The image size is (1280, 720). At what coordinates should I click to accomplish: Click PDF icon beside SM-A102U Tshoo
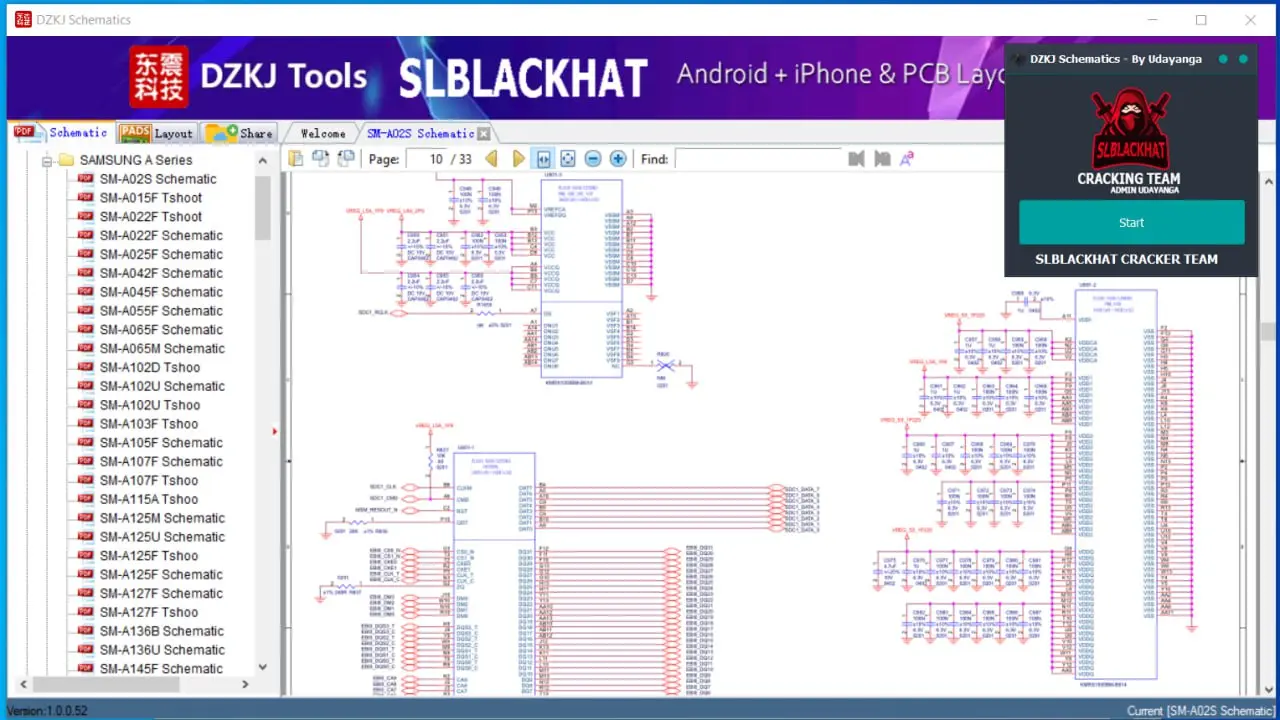(x=85, y=405)
